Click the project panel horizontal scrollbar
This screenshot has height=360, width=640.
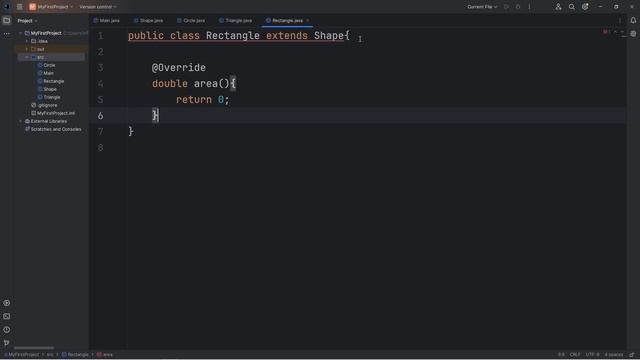pyautogui.click(x=34, y=348)
